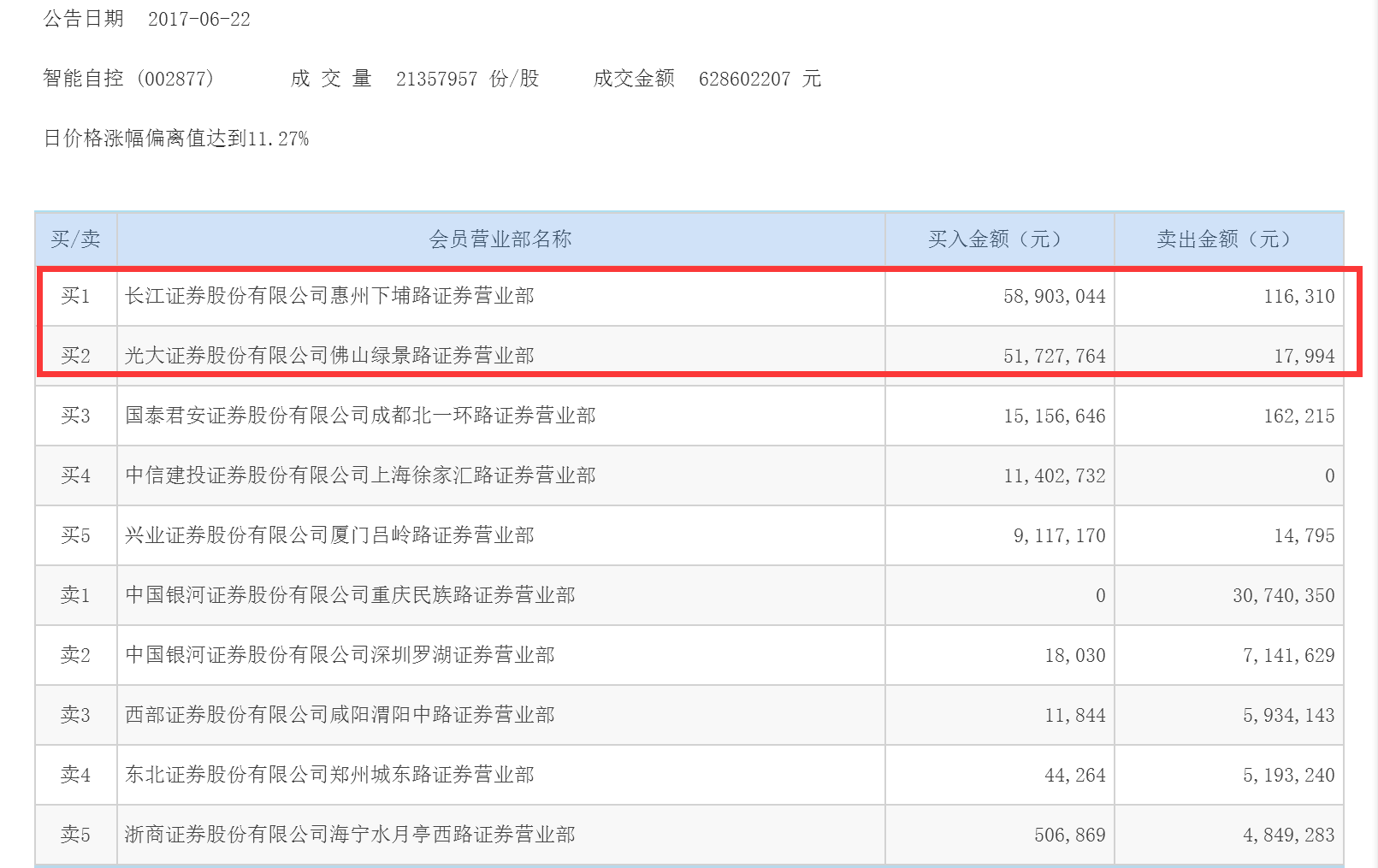Click sell amount 116,310
This screenshot has width=1378, height=868.
click(1299, 296)
